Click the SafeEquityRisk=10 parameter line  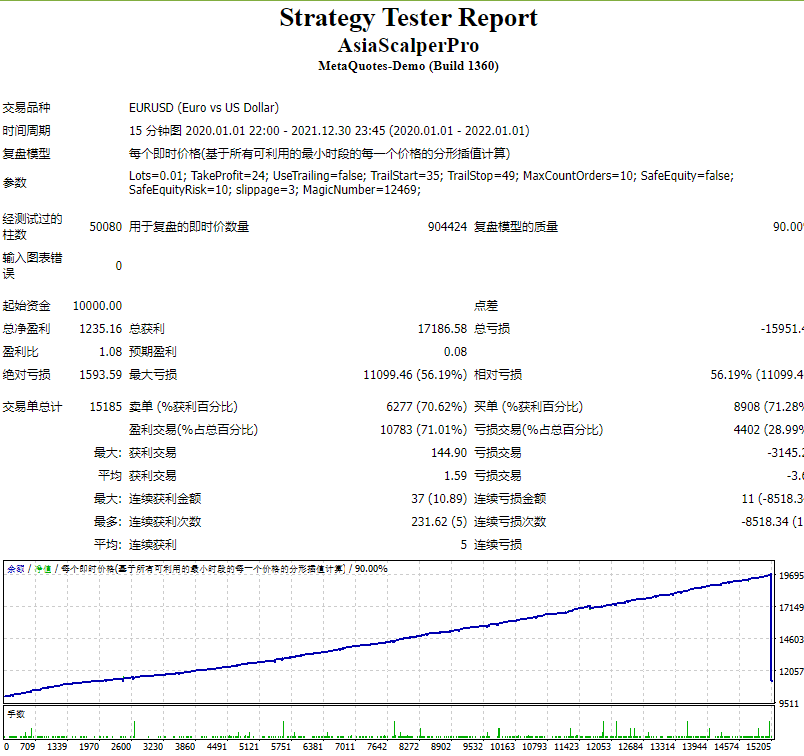(x=274, y=190)
